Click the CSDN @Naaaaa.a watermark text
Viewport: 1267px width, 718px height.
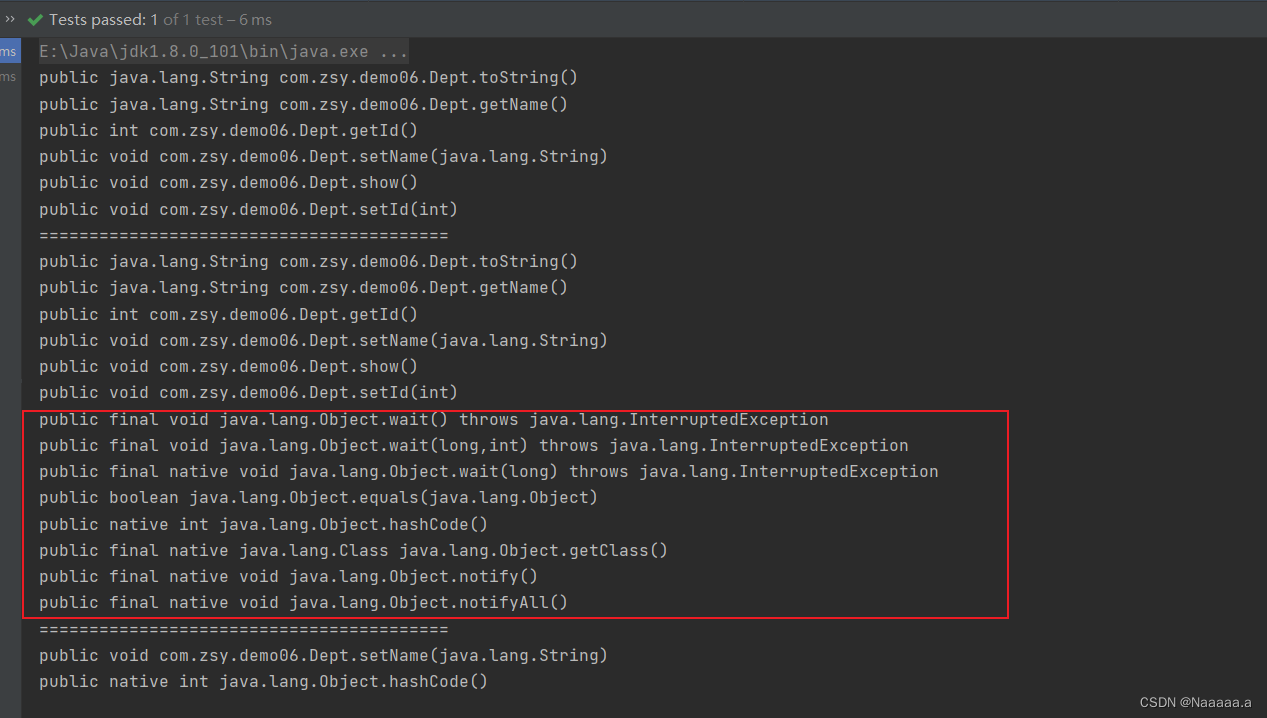1196,703
